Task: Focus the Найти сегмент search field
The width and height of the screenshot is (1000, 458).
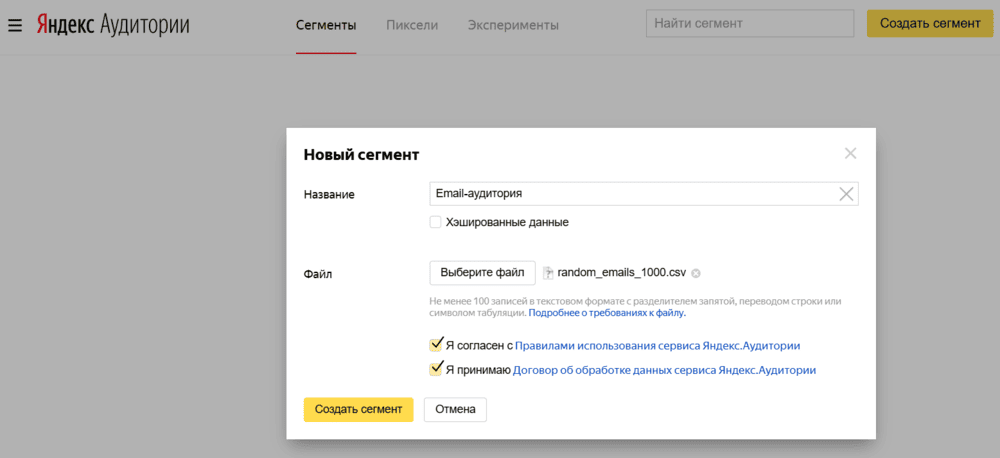Action: (750, 24)
